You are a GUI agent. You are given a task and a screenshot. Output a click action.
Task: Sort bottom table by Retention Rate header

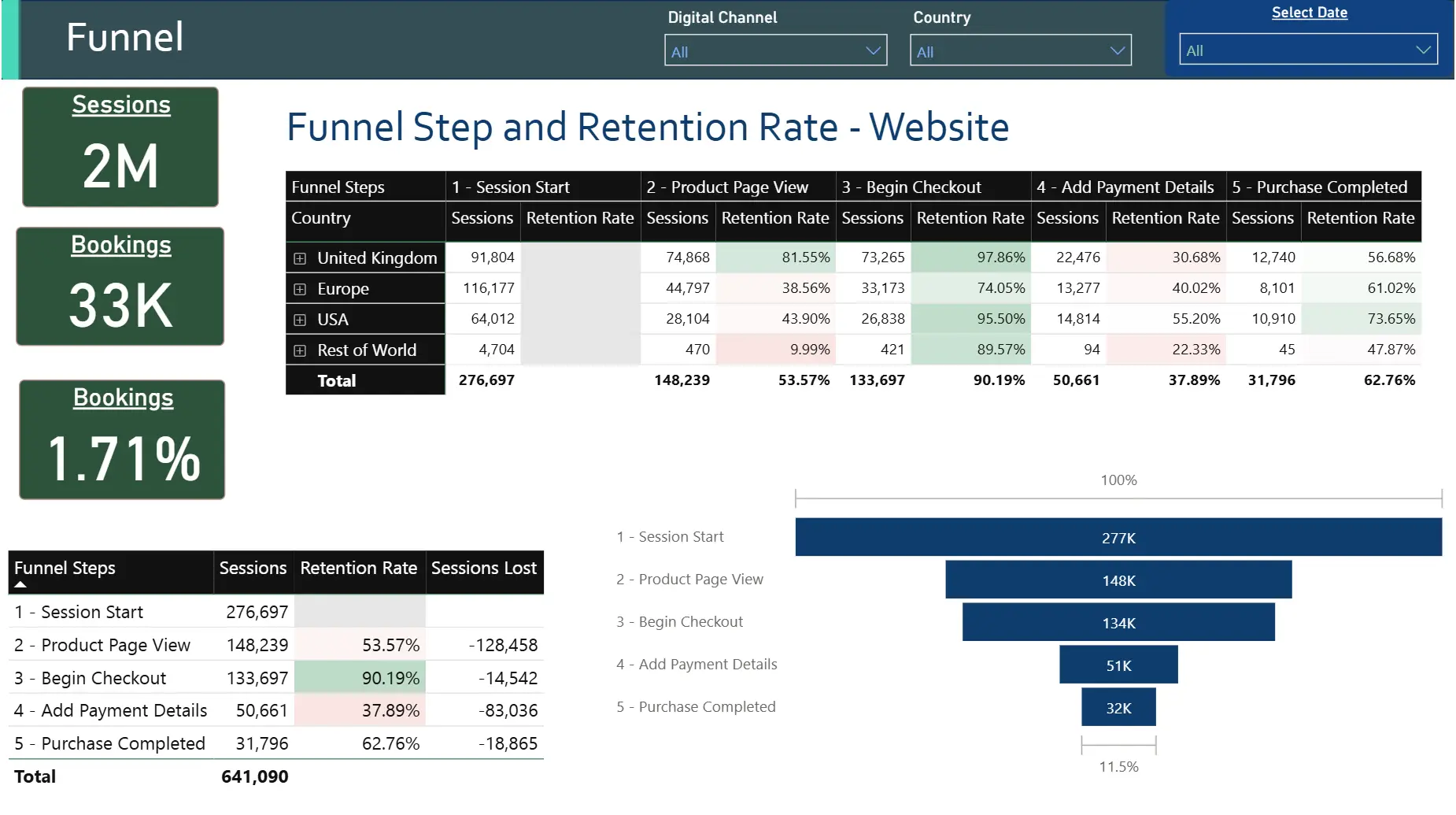pos(358,568)
